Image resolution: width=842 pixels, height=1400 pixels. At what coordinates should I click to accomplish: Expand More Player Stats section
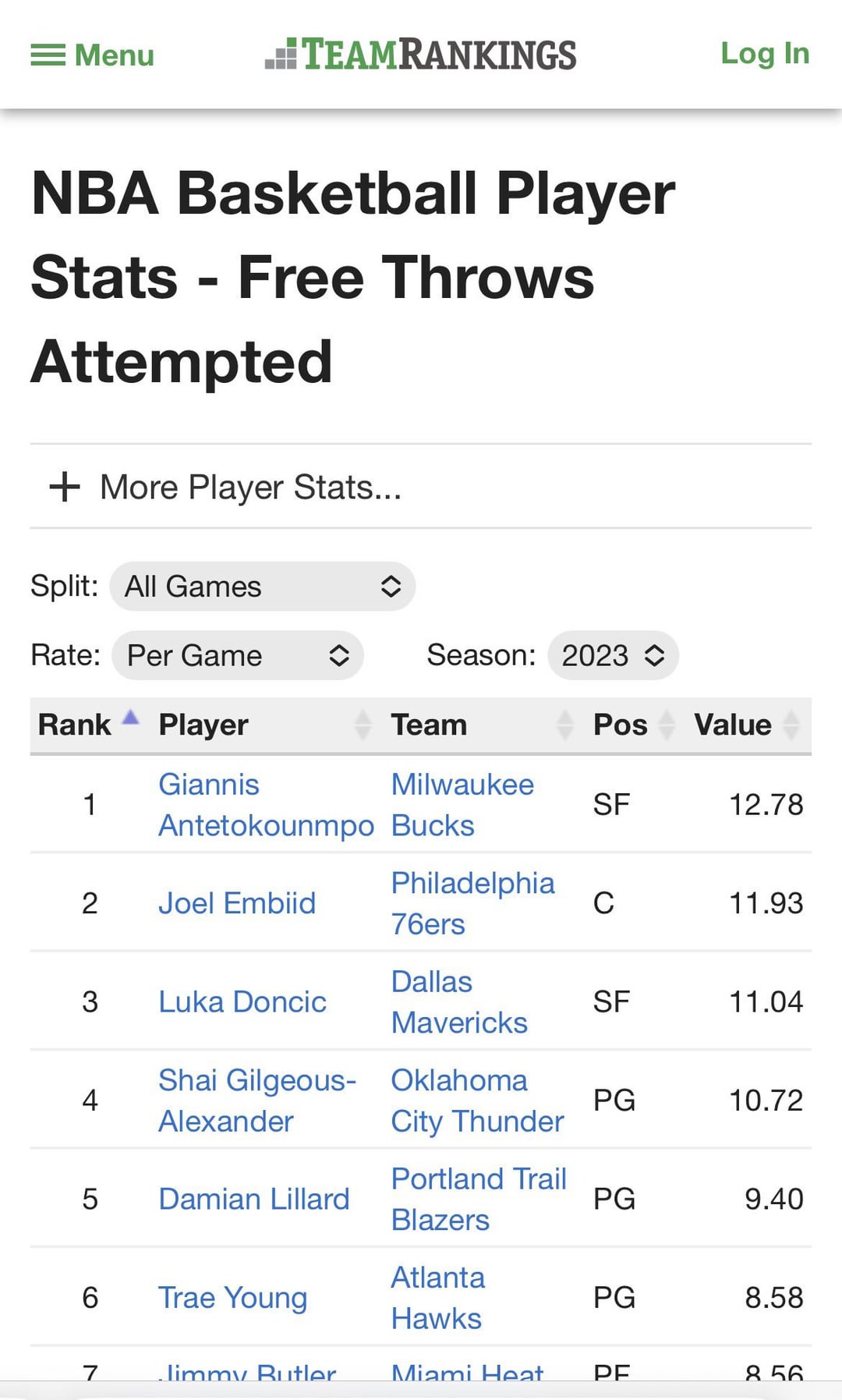(251, 487)
